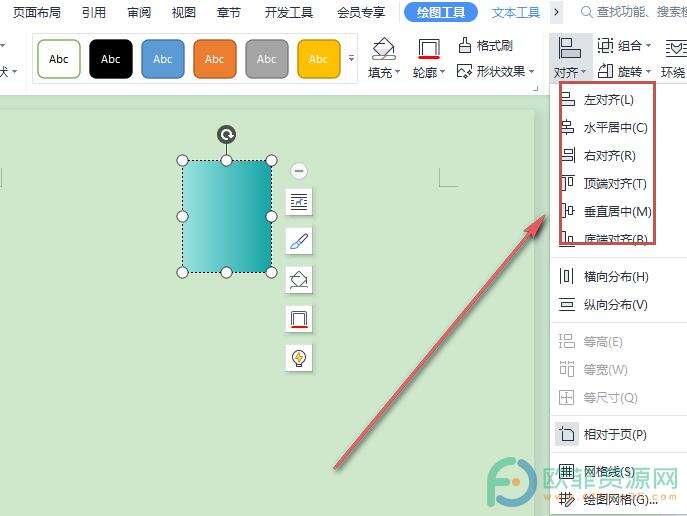Screen dimensions: 687x516
Task: Open the 会员专享 tab
Action: pyautogui.click(x=361, y=12)
